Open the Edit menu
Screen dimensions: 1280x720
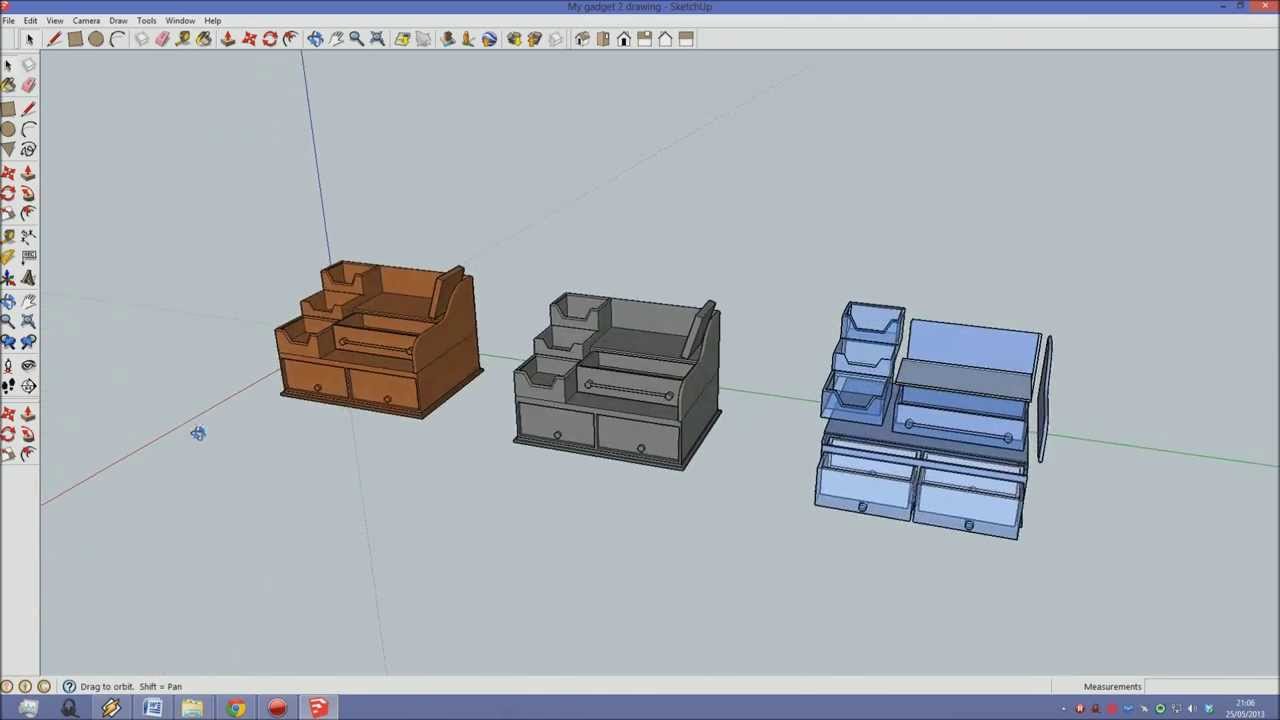click(30, 20)
